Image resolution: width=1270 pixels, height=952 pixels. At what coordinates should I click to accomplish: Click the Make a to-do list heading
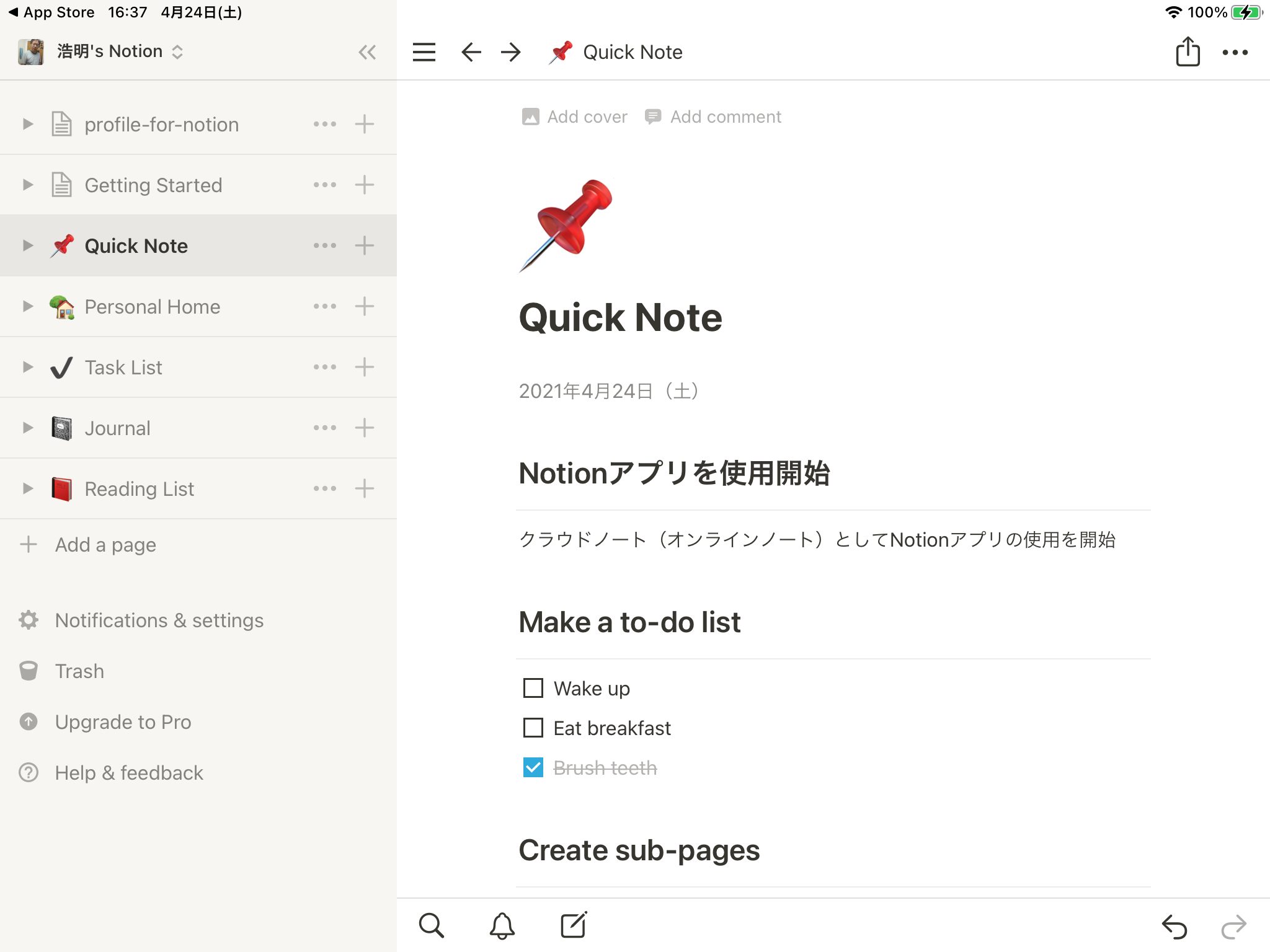tap(629, 622)
